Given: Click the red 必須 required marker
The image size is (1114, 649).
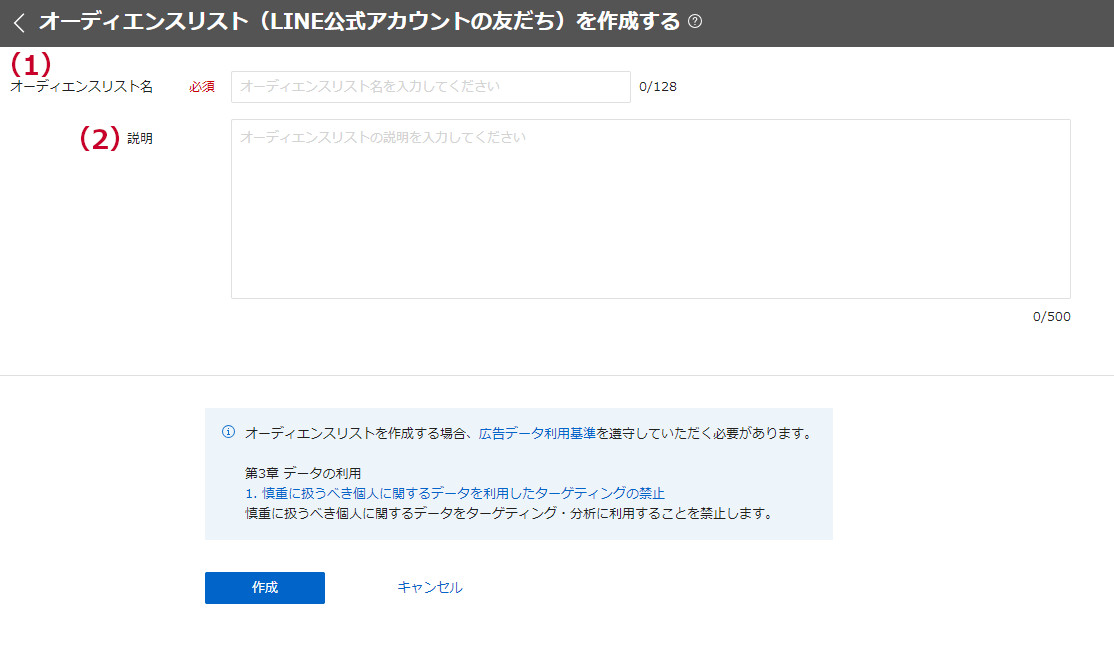Looking at the screenshot, I should pos(201,87).
